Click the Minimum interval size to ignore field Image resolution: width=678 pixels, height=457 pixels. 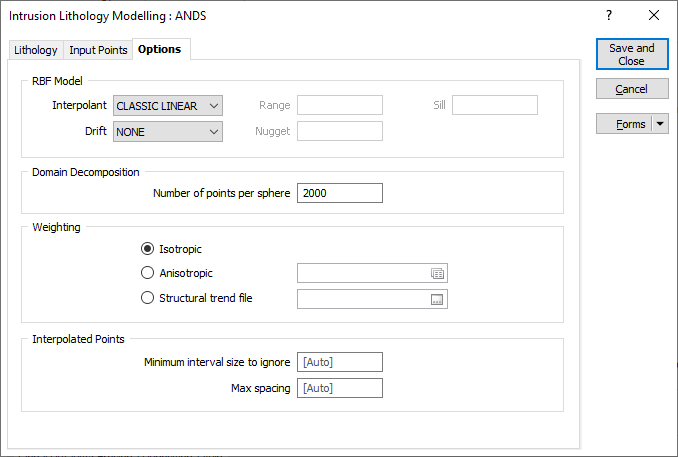click(x=340, y=362)
